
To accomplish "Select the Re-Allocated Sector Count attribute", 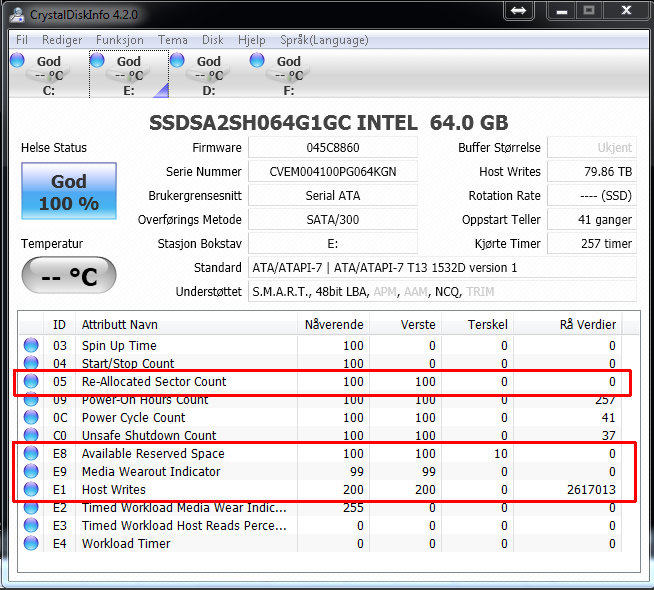I will click(154, 381).
